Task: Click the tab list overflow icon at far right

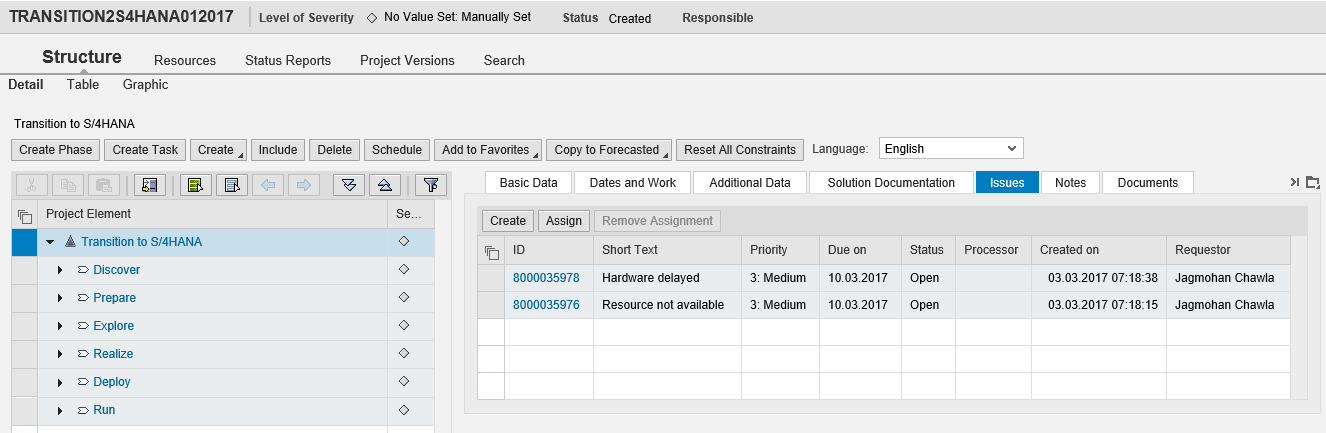Action: [1313, 182]
